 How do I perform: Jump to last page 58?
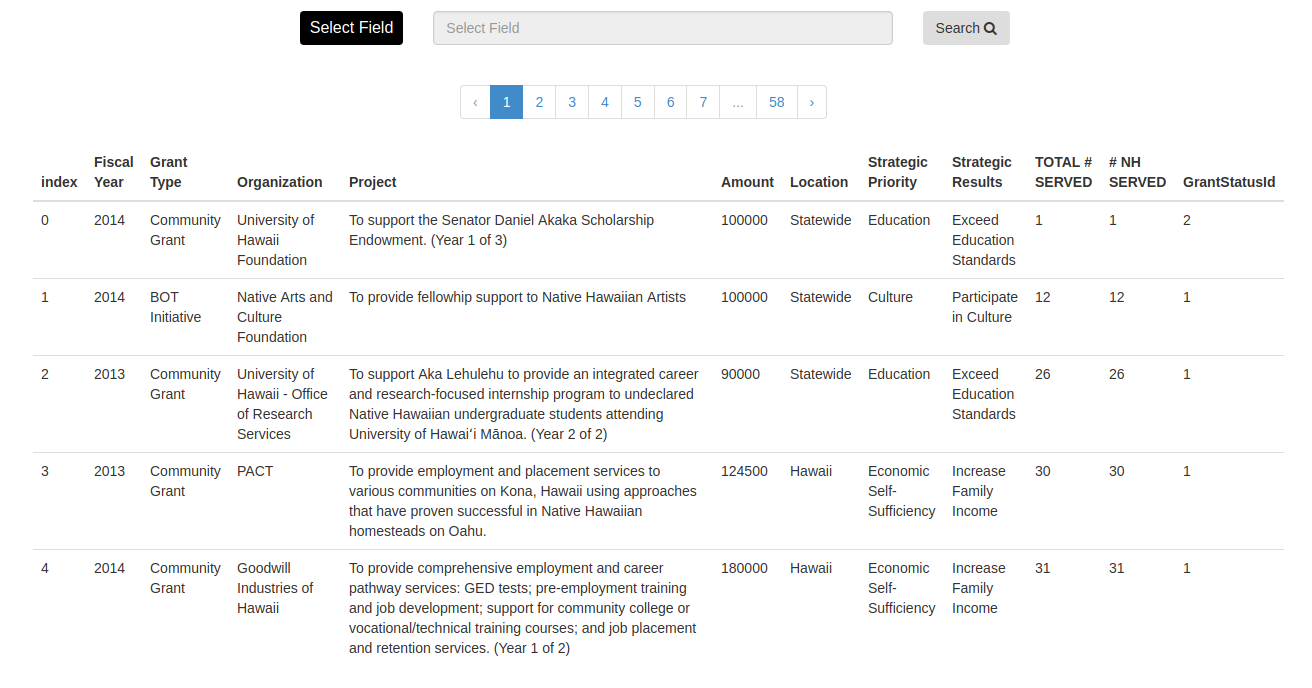click(x=777, y=102)
